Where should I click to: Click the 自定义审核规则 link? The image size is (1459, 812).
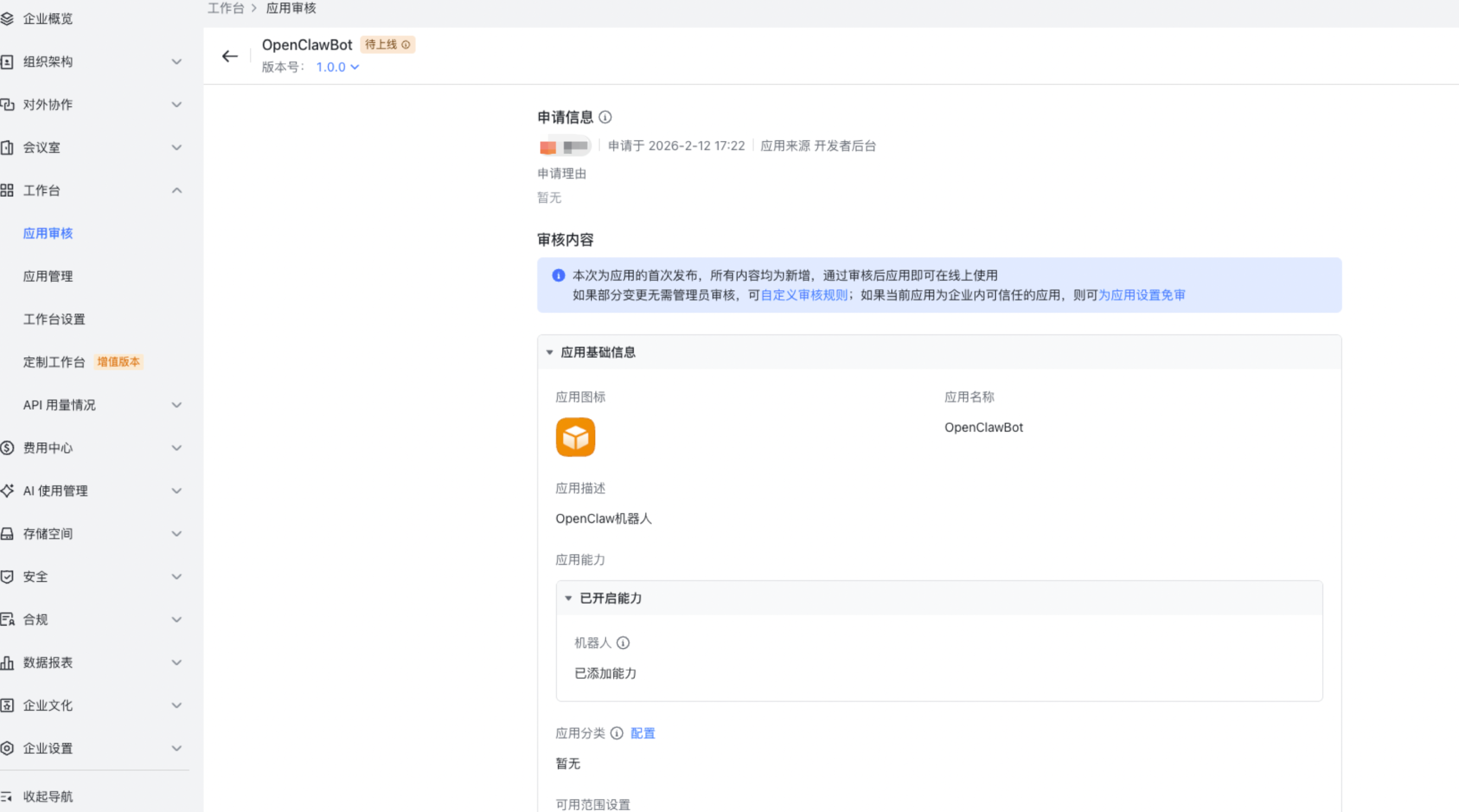tap(804, 295)
